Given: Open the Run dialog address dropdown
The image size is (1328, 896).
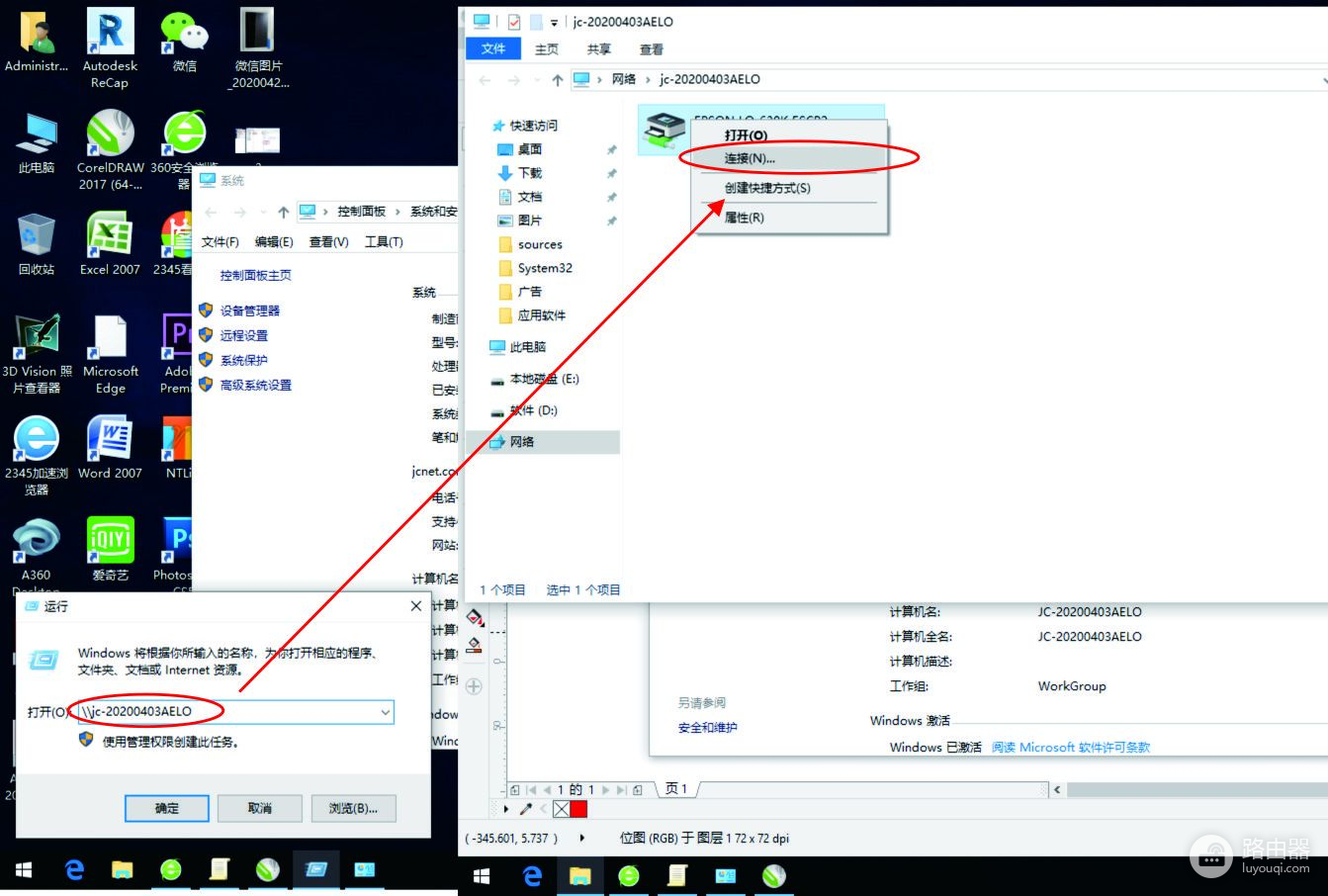Looking at the screenshot, I should (385, 711).
